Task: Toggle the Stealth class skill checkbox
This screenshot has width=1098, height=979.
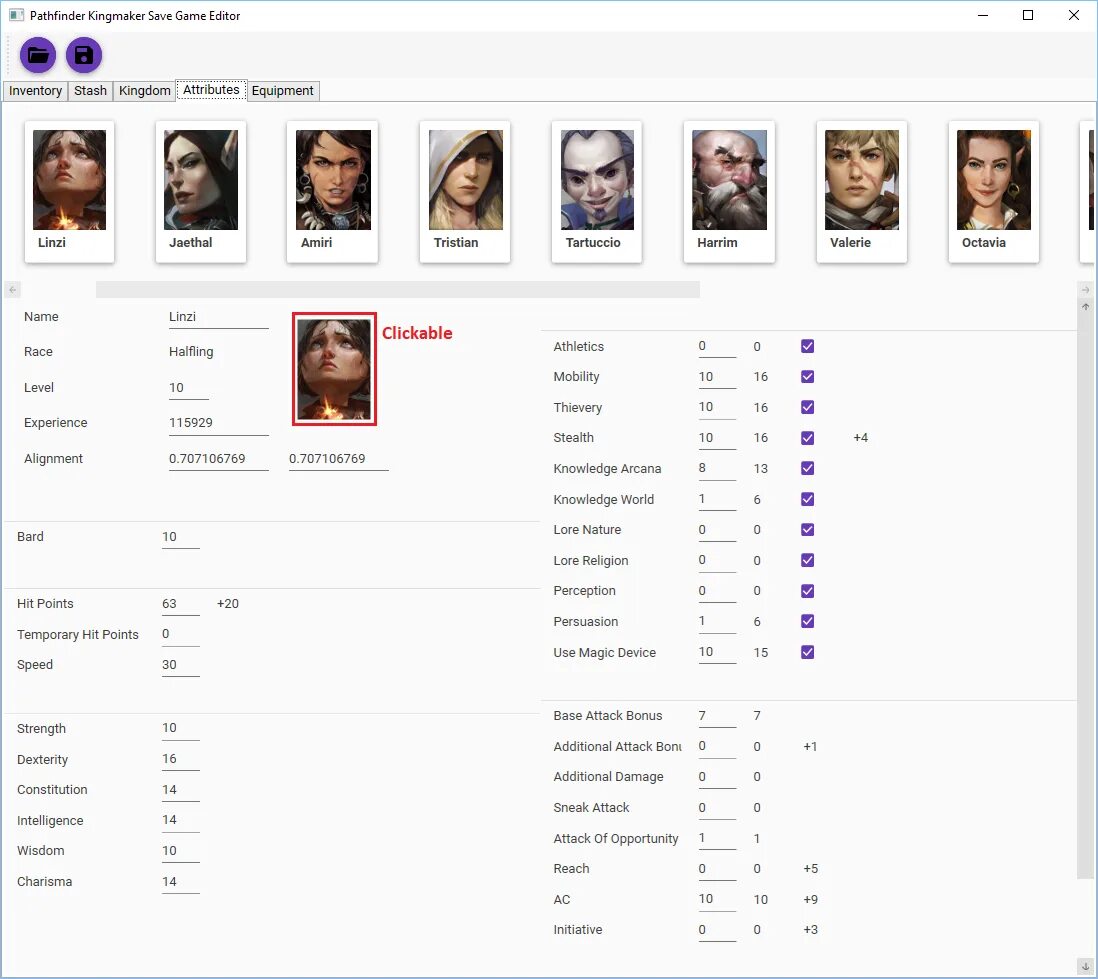Action: pyautogui.click(x=807, y=438)
